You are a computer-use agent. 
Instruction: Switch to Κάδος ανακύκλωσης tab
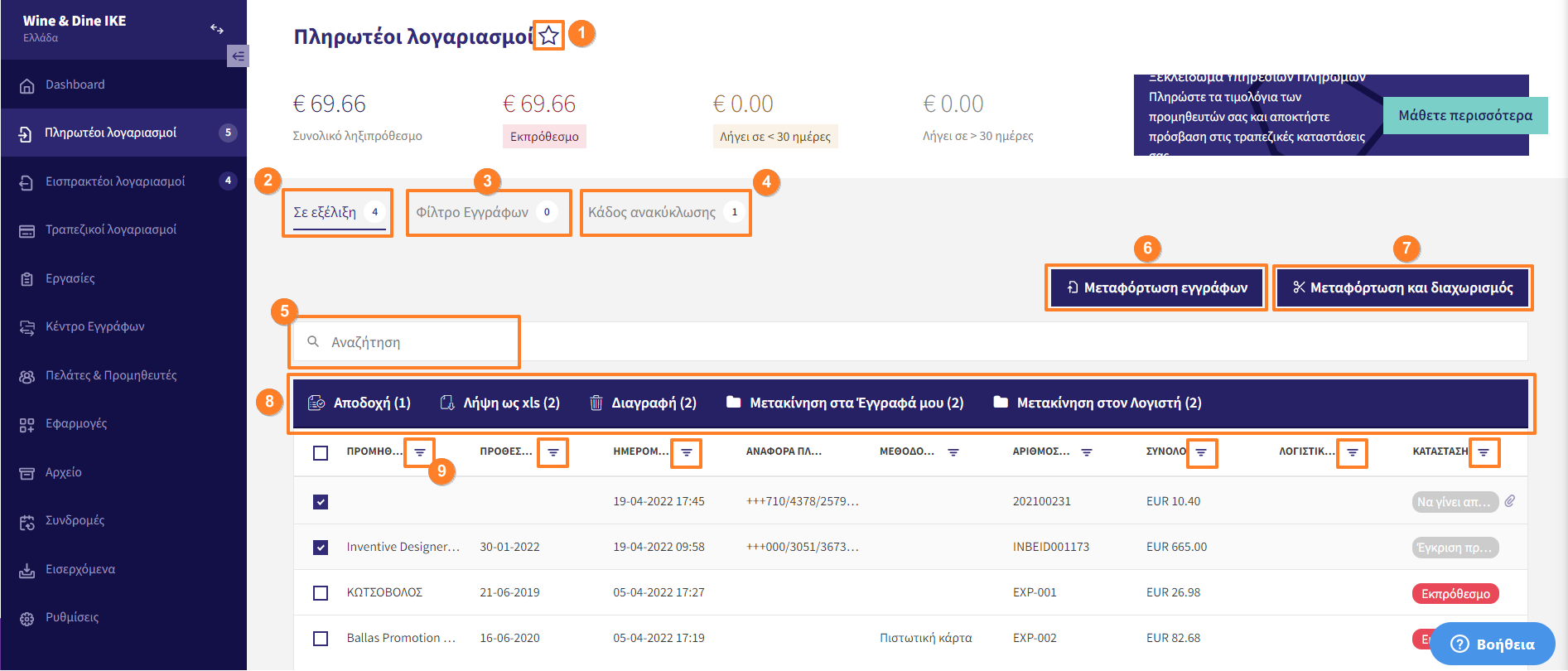pos(666,212)
